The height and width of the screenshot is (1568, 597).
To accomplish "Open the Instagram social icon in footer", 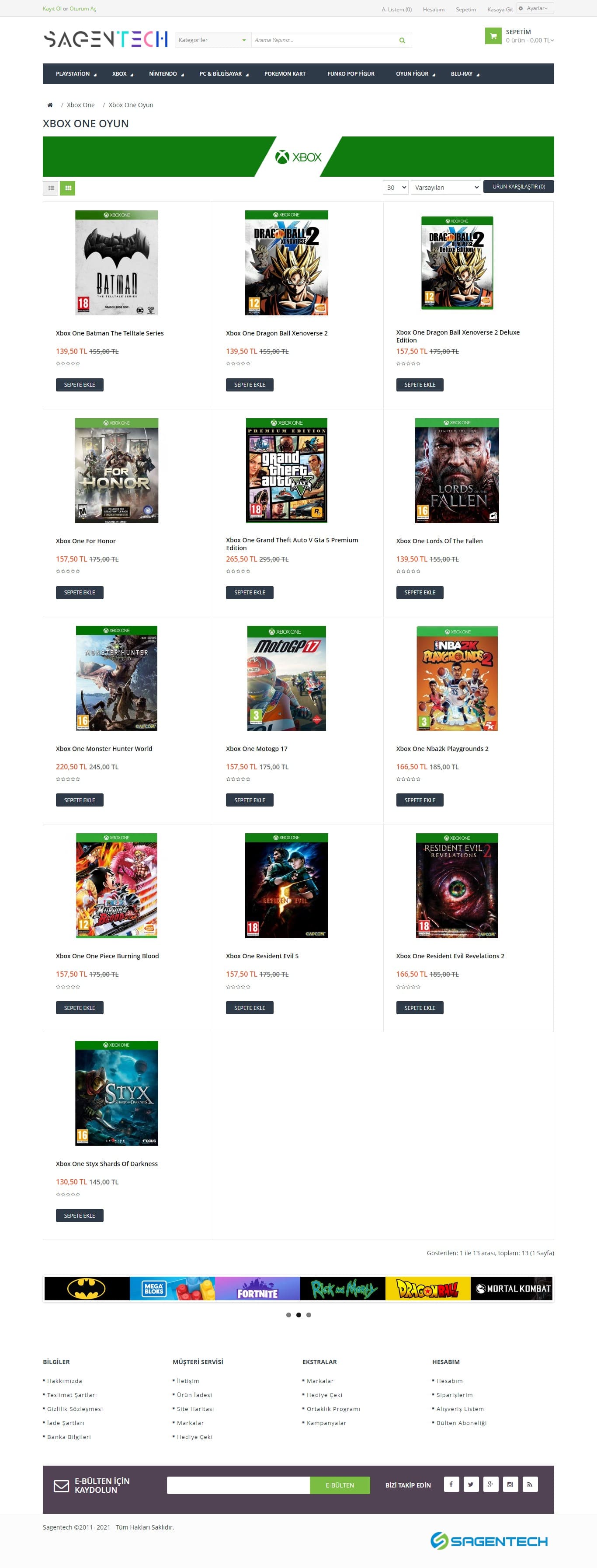I will 510,1484.
